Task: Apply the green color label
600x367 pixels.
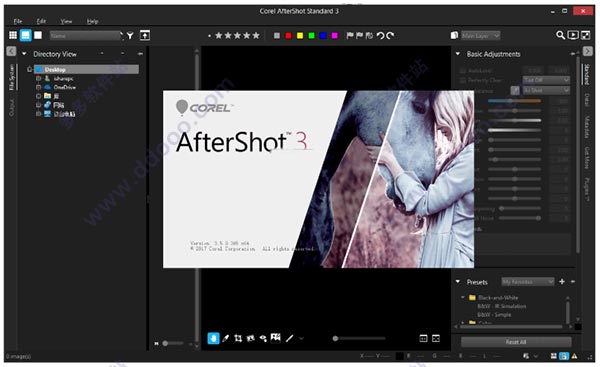Action: click(x=311, y=36)
